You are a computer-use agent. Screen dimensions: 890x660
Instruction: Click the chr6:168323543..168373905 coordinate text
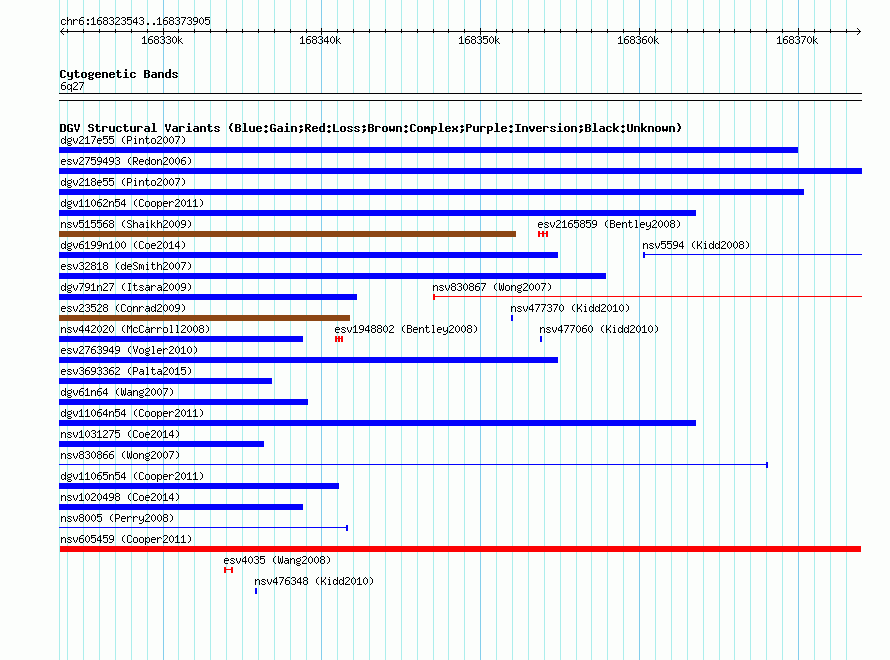click(x=135, y=22)
